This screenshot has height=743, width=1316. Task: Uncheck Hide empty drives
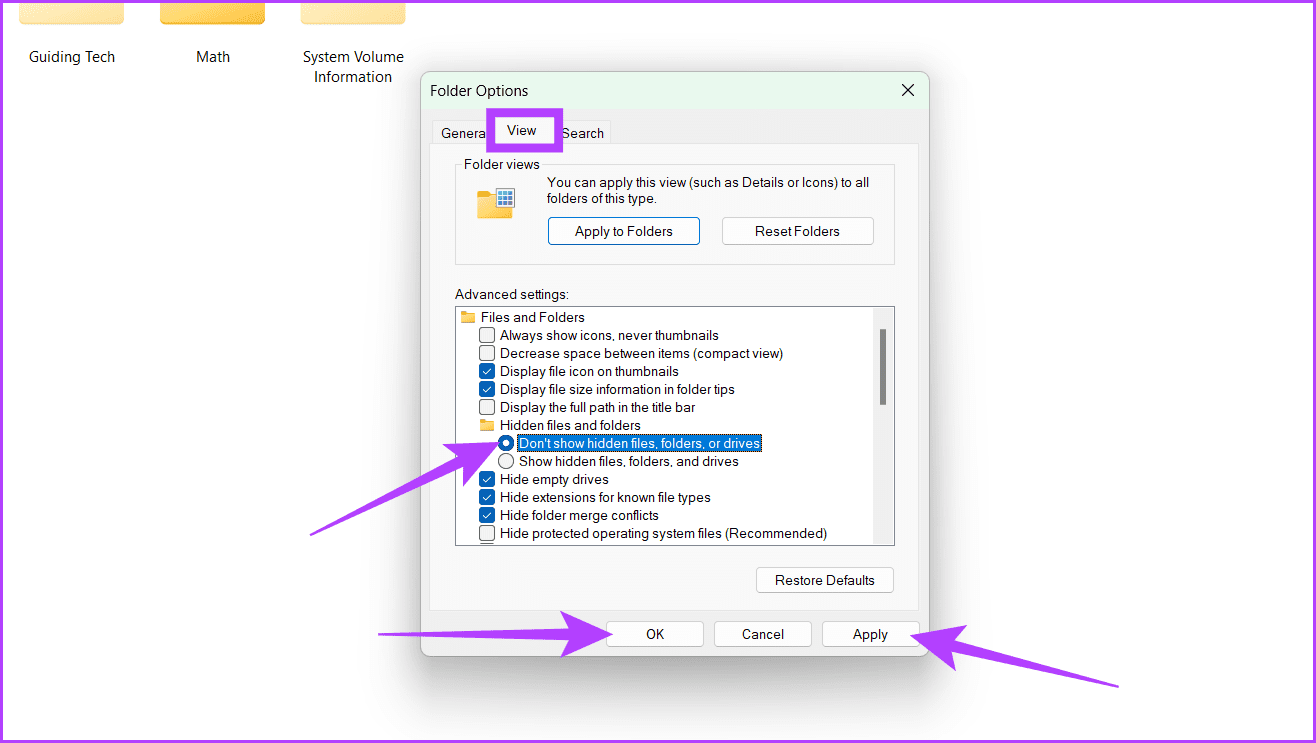click(x=487, y=480)
